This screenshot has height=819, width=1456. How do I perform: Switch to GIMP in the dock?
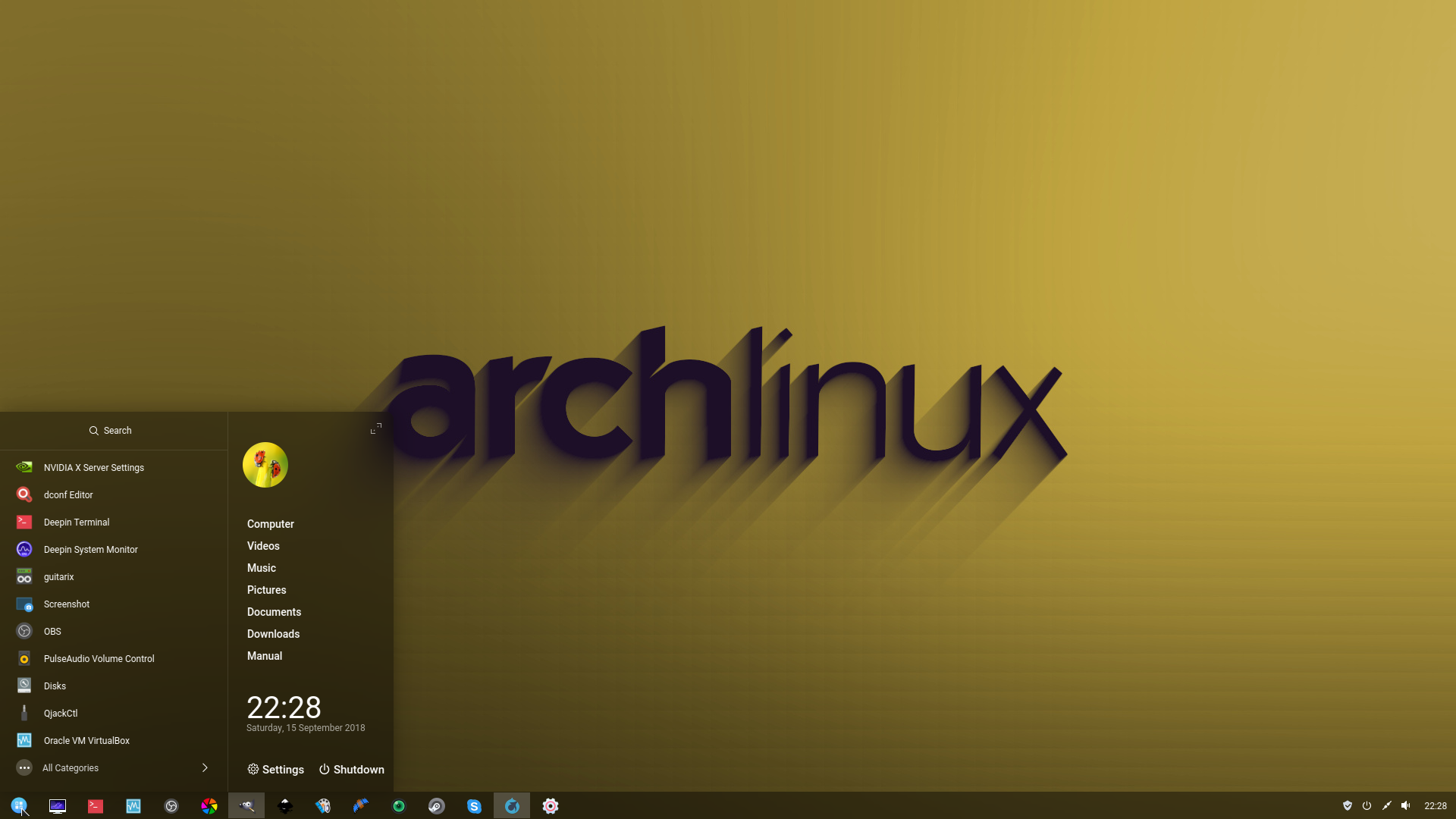point(246,805)
